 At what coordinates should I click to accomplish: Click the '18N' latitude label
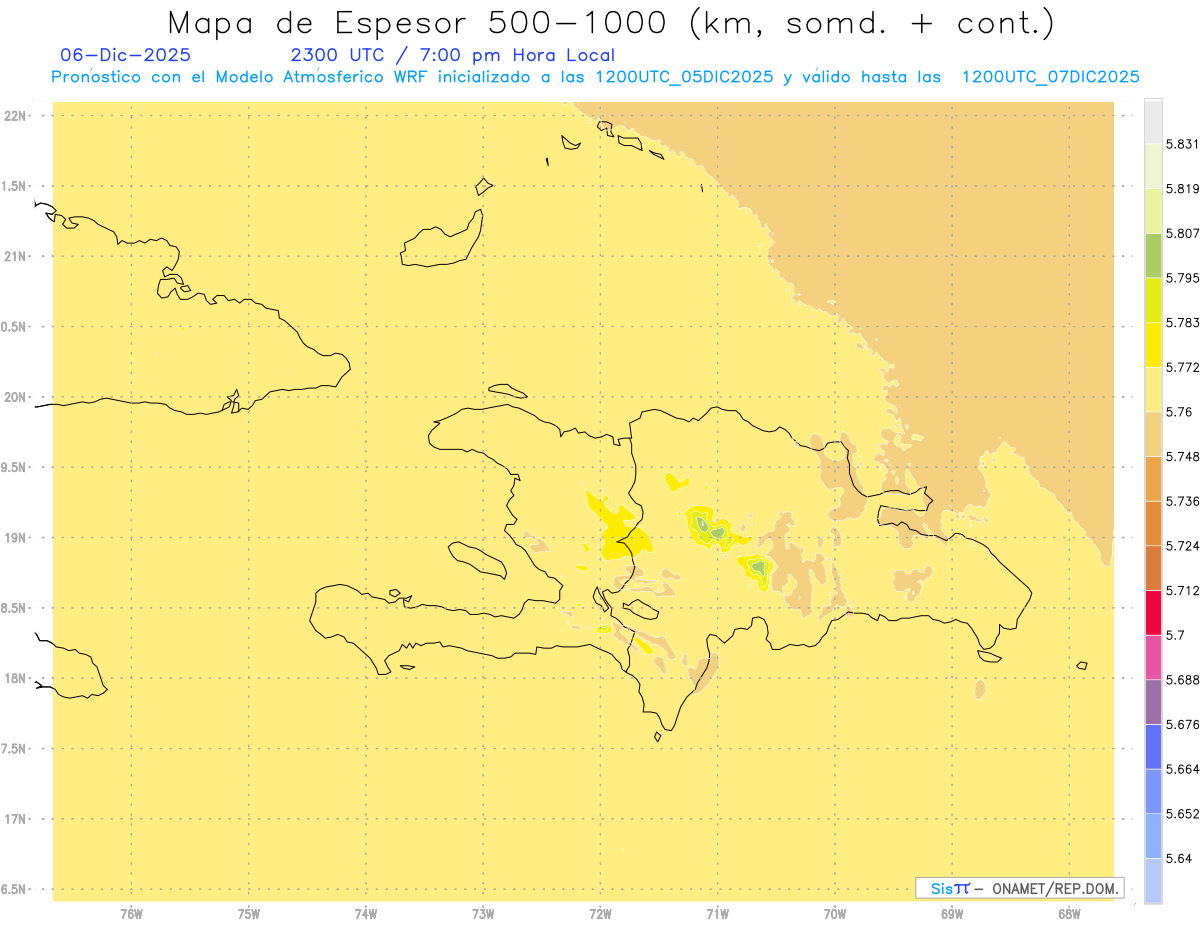14,678
